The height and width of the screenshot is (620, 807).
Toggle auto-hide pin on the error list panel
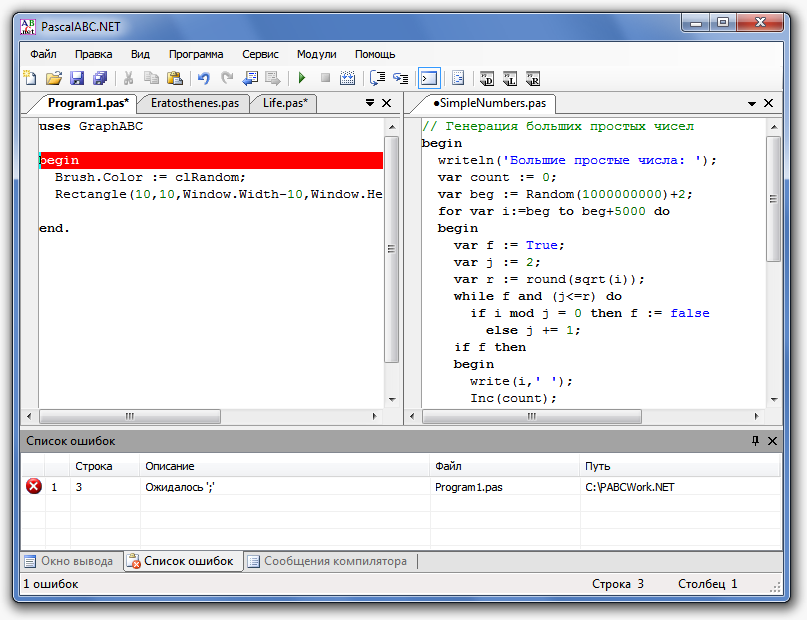(x=755, y=441)
